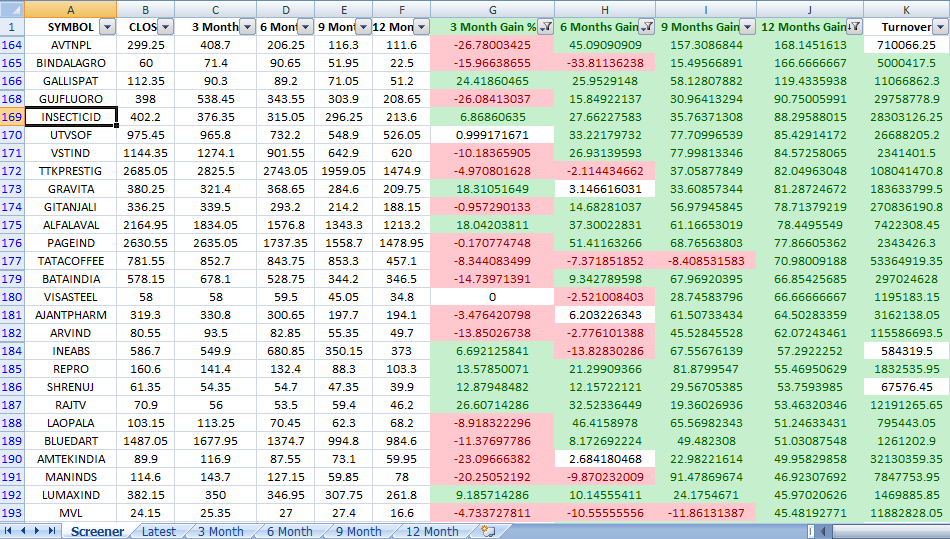
Task: Select the MVL symbol cell
Action: pos(70,513)
